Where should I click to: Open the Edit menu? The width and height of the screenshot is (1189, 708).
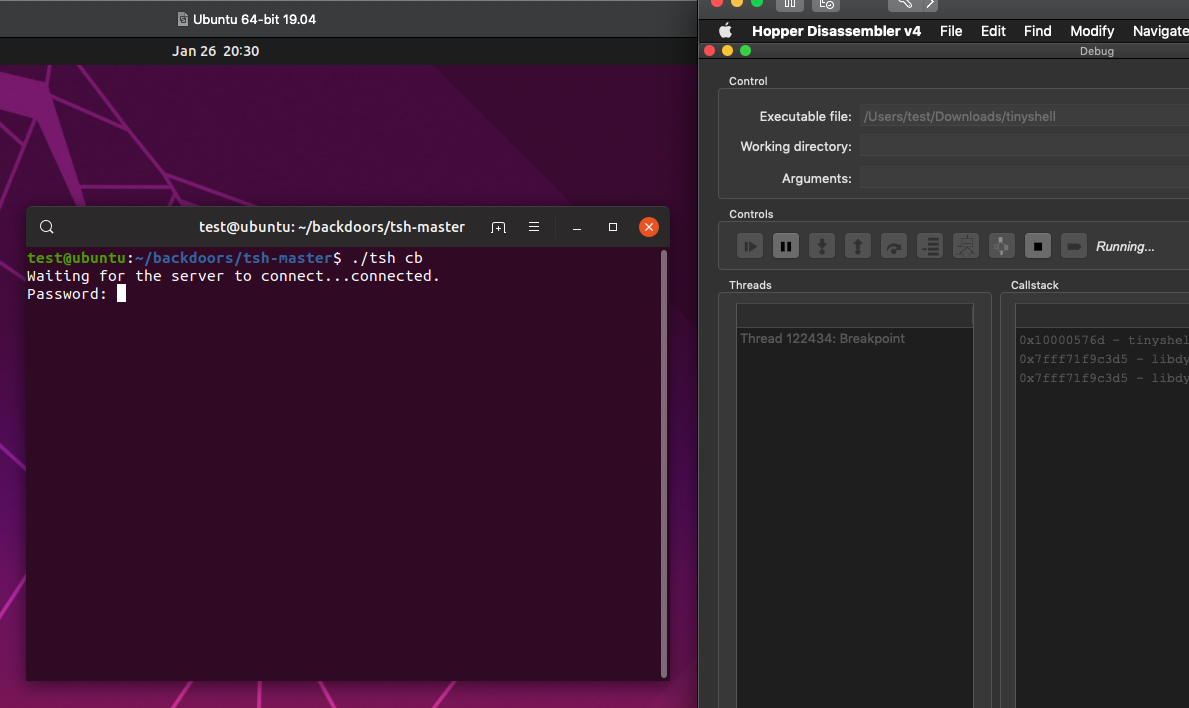tap(993, 31)
